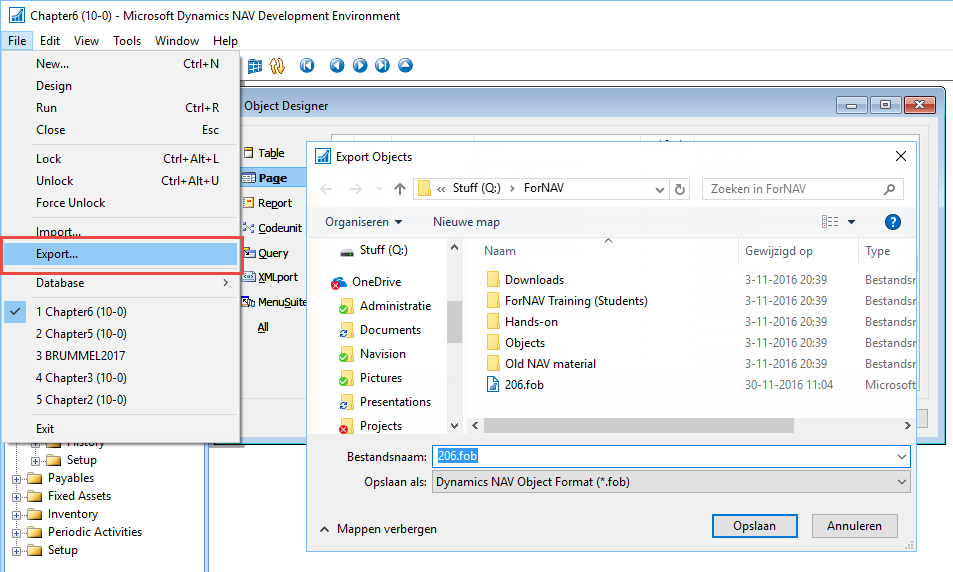Click the Opslaan button

754,526
